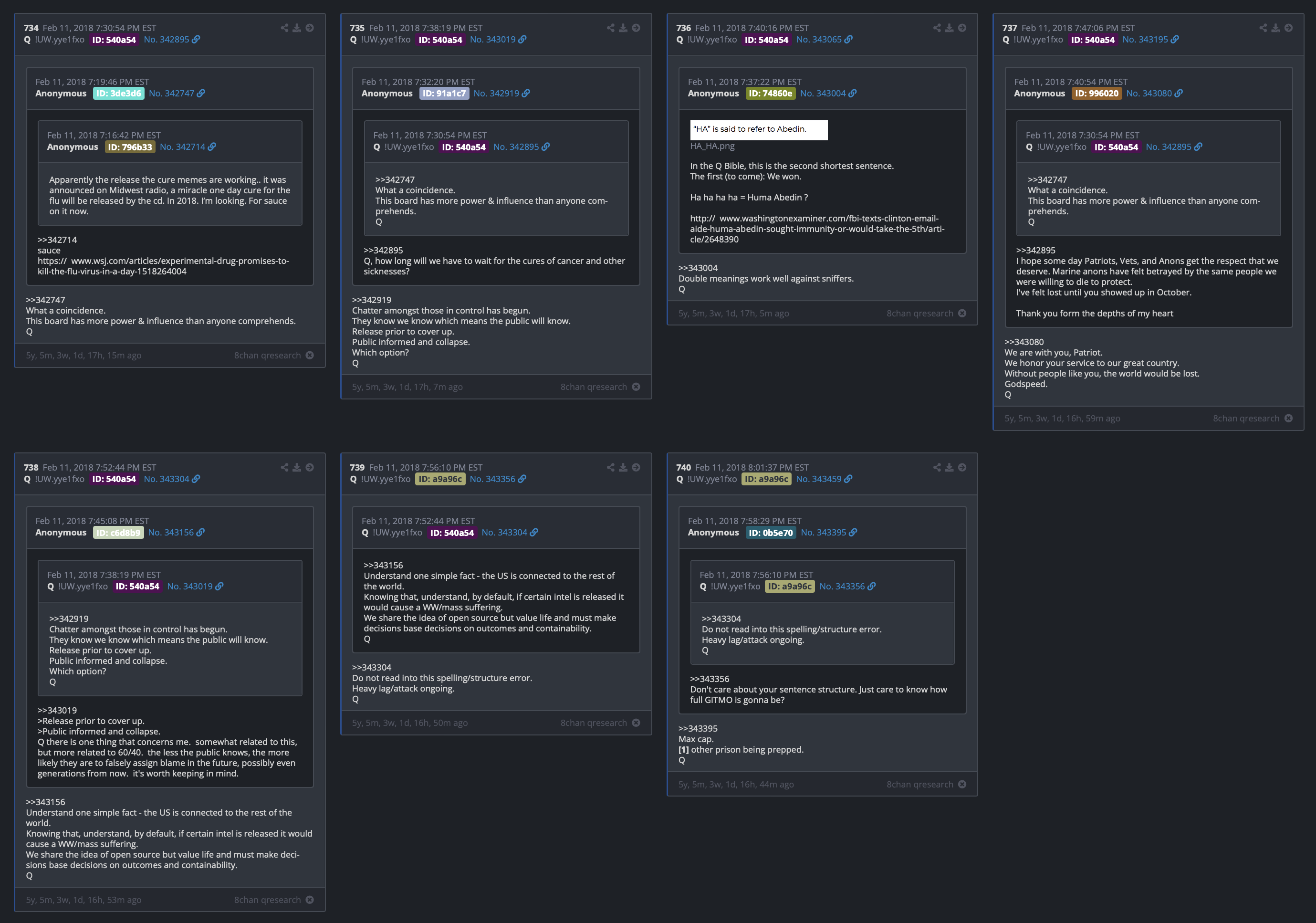Click the teal ID: 3de3d6 badge
1316x923 pixels.
119,94
